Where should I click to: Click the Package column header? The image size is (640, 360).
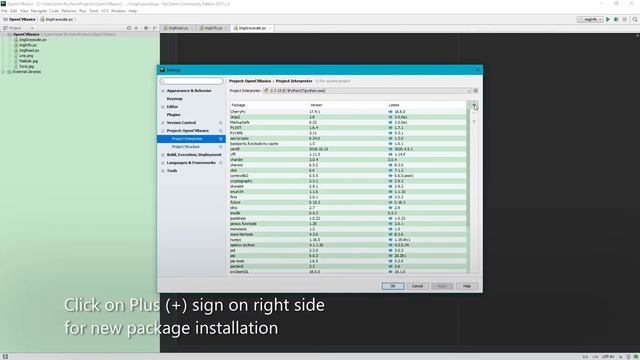pyautogui.click(x=238, y=105)
